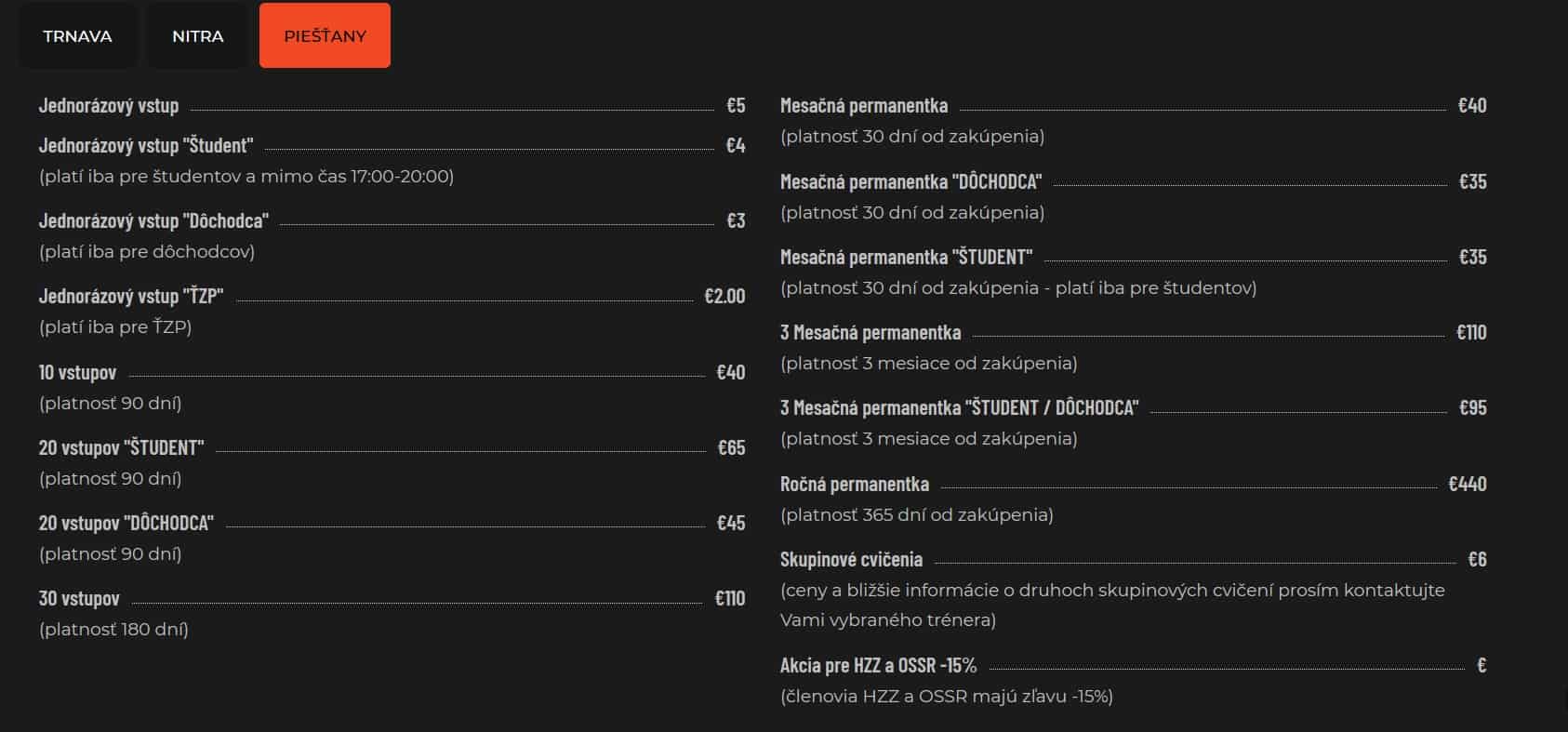Select the 3 Mesačná permanentka heading
Screen dimensions: 1568x732
point(870,333)
